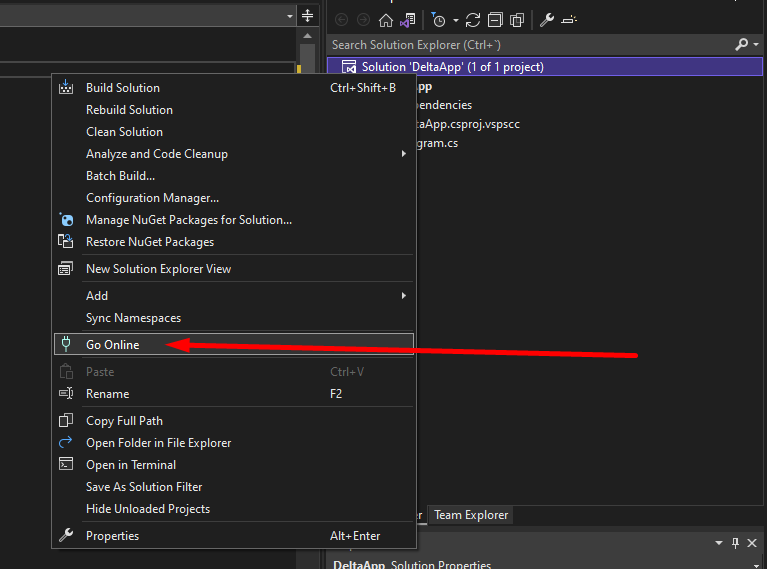Choose Build Solution in the context menu
This screenshot has width=767, height=569.
pyautogui.click(x=122, y=88)
